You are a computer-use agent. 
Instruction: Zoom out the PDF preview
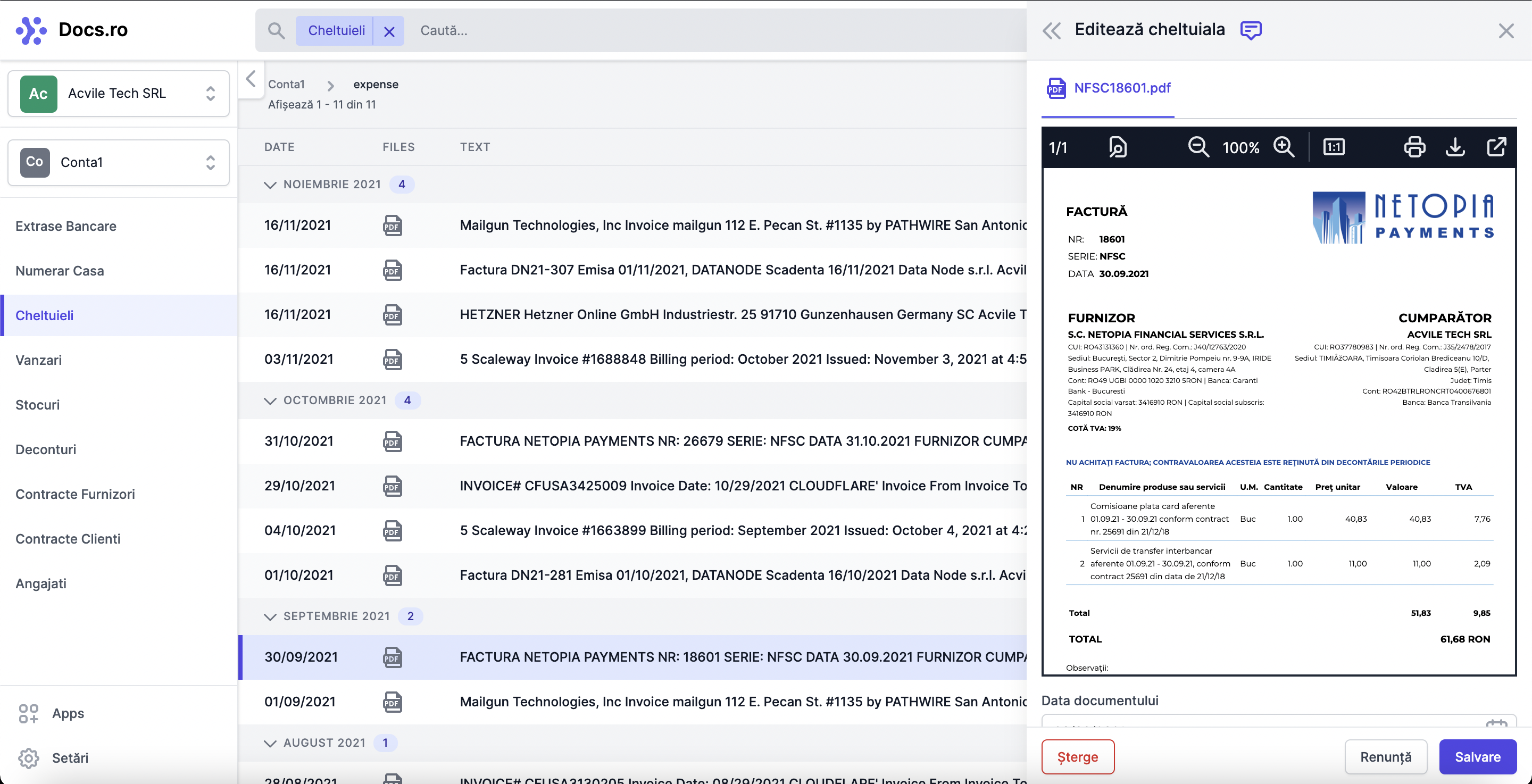[1198, 147]
